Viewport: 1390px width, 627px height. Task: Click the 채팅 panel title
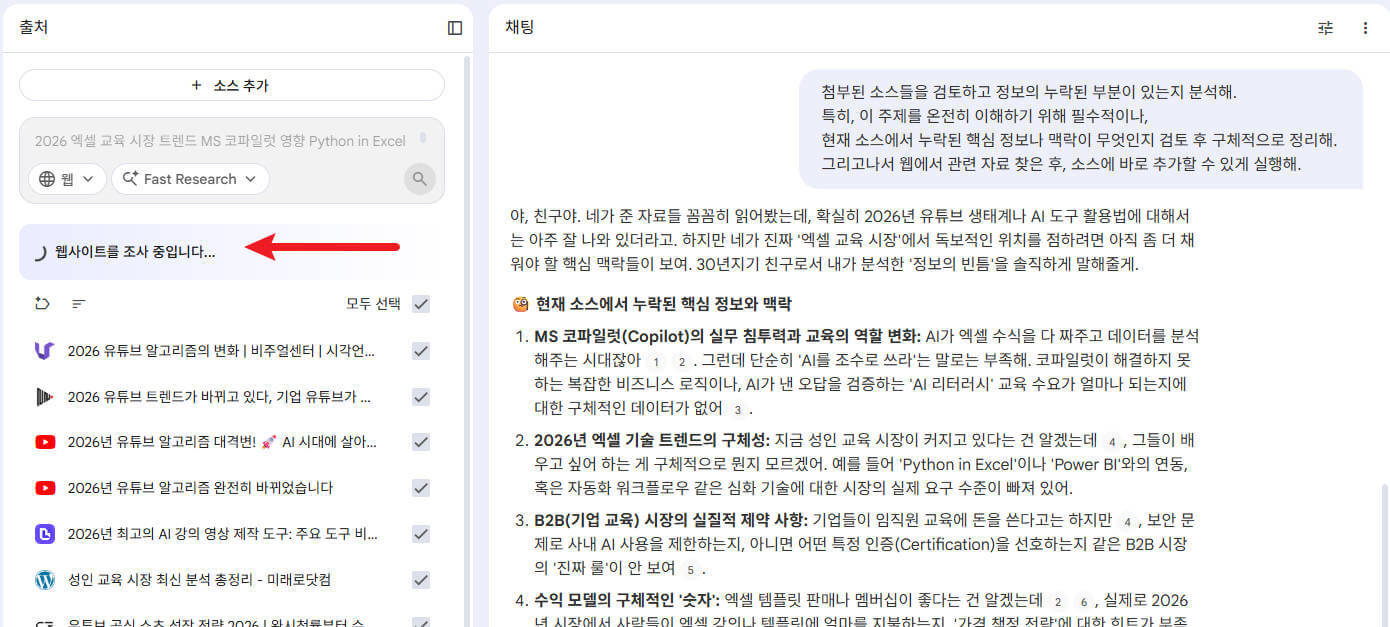point(519,28)
